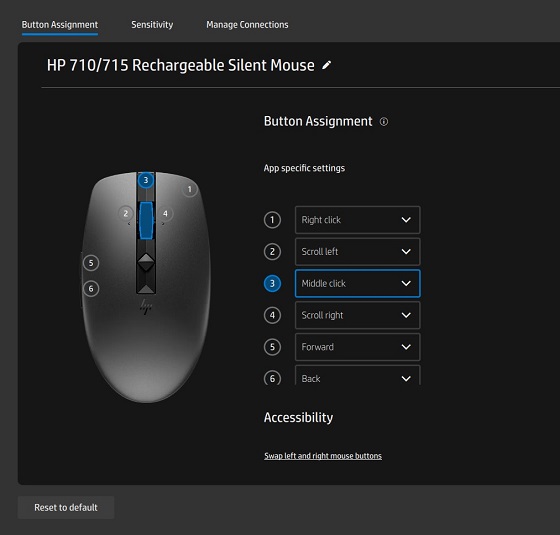Screen dimensions: 560x535
Task: Select button 2 marker on mouse image
Action: coord(125,214)
